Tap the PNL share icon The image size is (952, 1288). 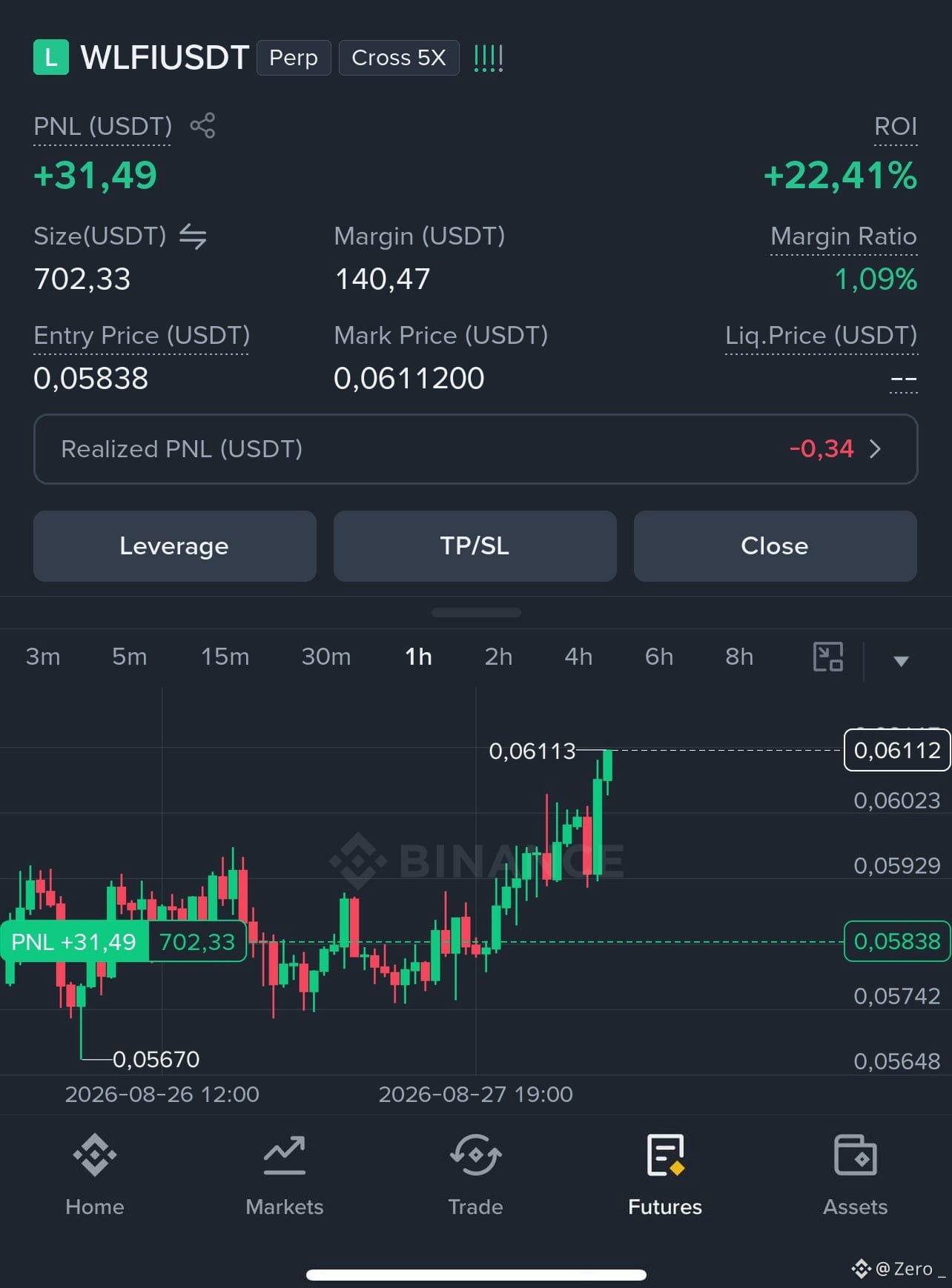pyautogui.click(x=202, y=125)
